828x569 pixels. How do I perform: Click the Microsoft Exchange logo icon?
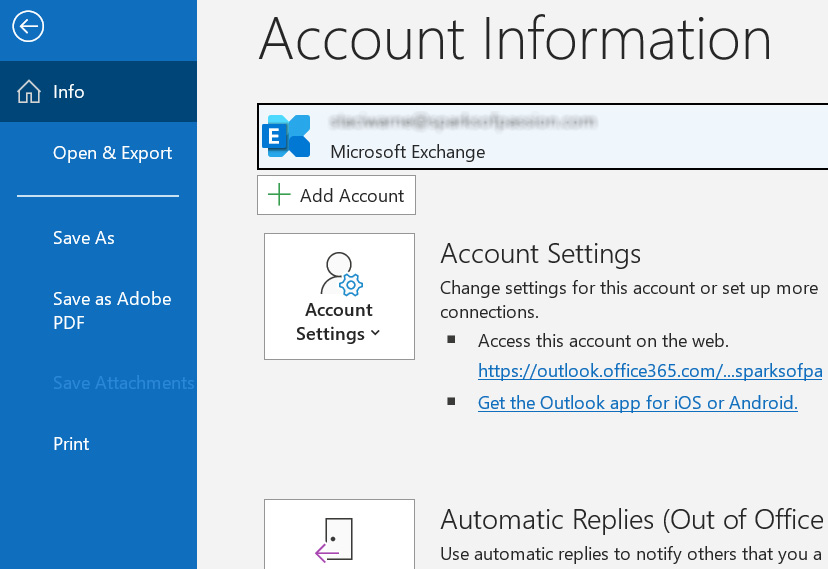tap(286, 136)
